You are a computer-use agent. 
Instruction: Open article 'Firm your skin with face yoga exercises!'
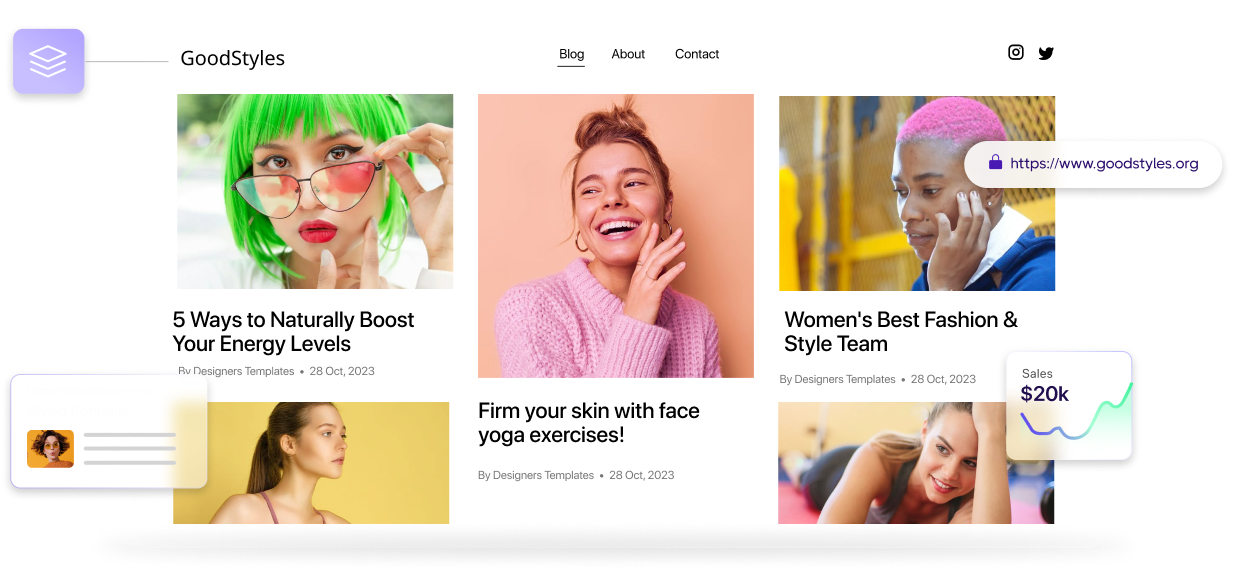(x=588, y=423)
